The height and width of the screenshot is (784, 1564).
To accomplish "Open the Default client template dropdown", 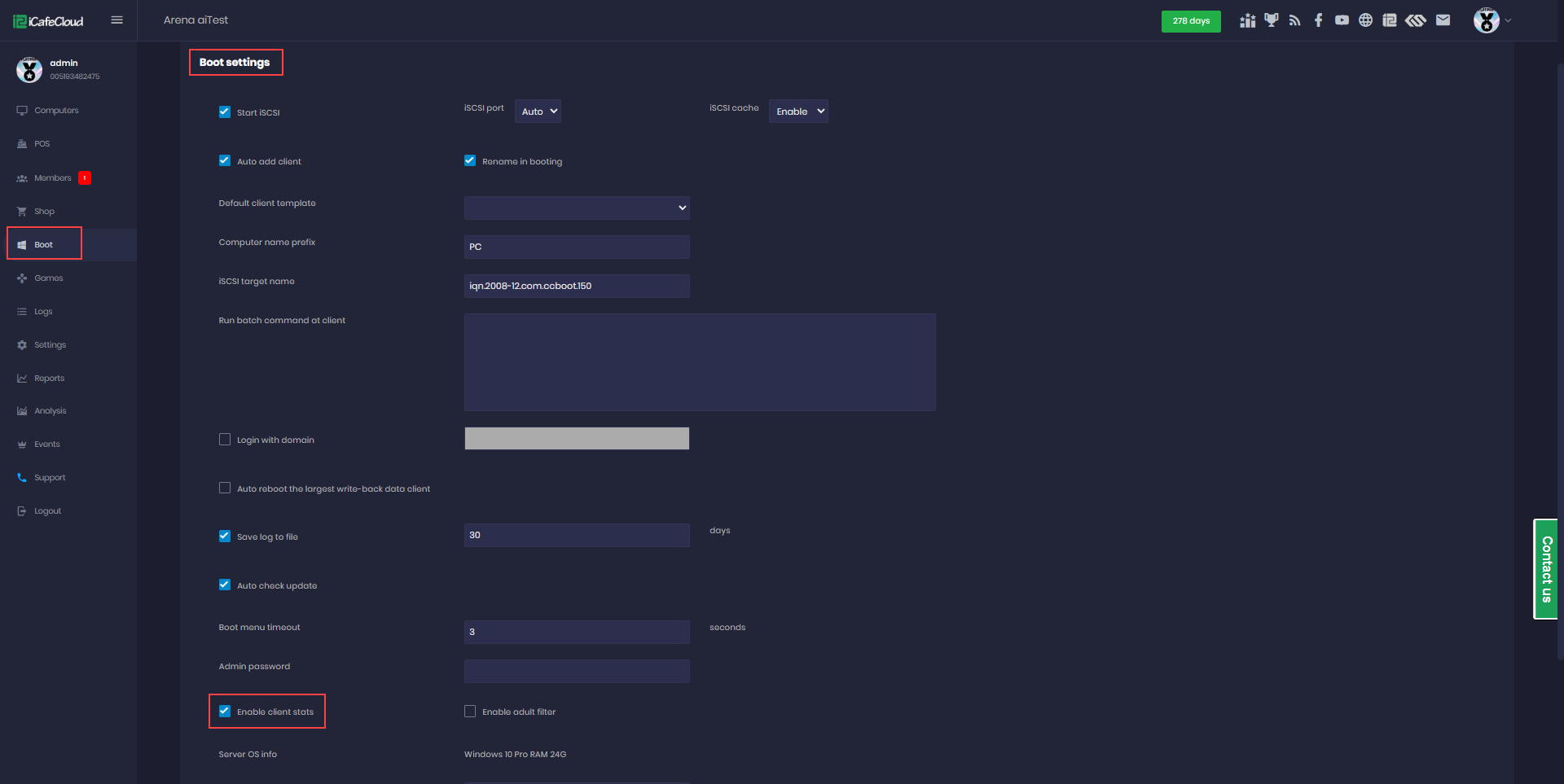I will (x=576, y=208).
